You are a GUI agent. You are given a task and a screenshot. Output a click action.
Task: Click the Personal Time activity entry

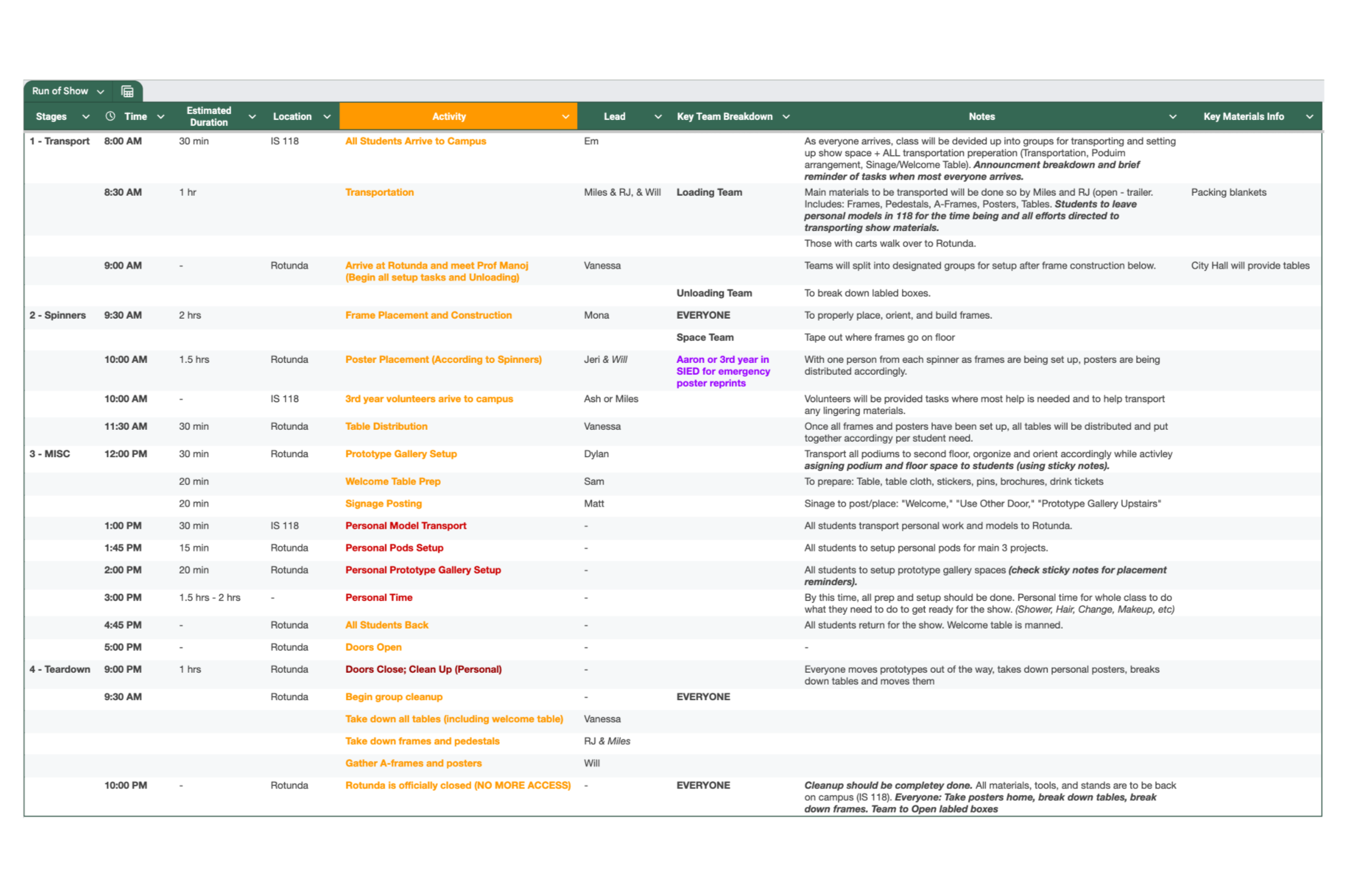click(379, 598)
